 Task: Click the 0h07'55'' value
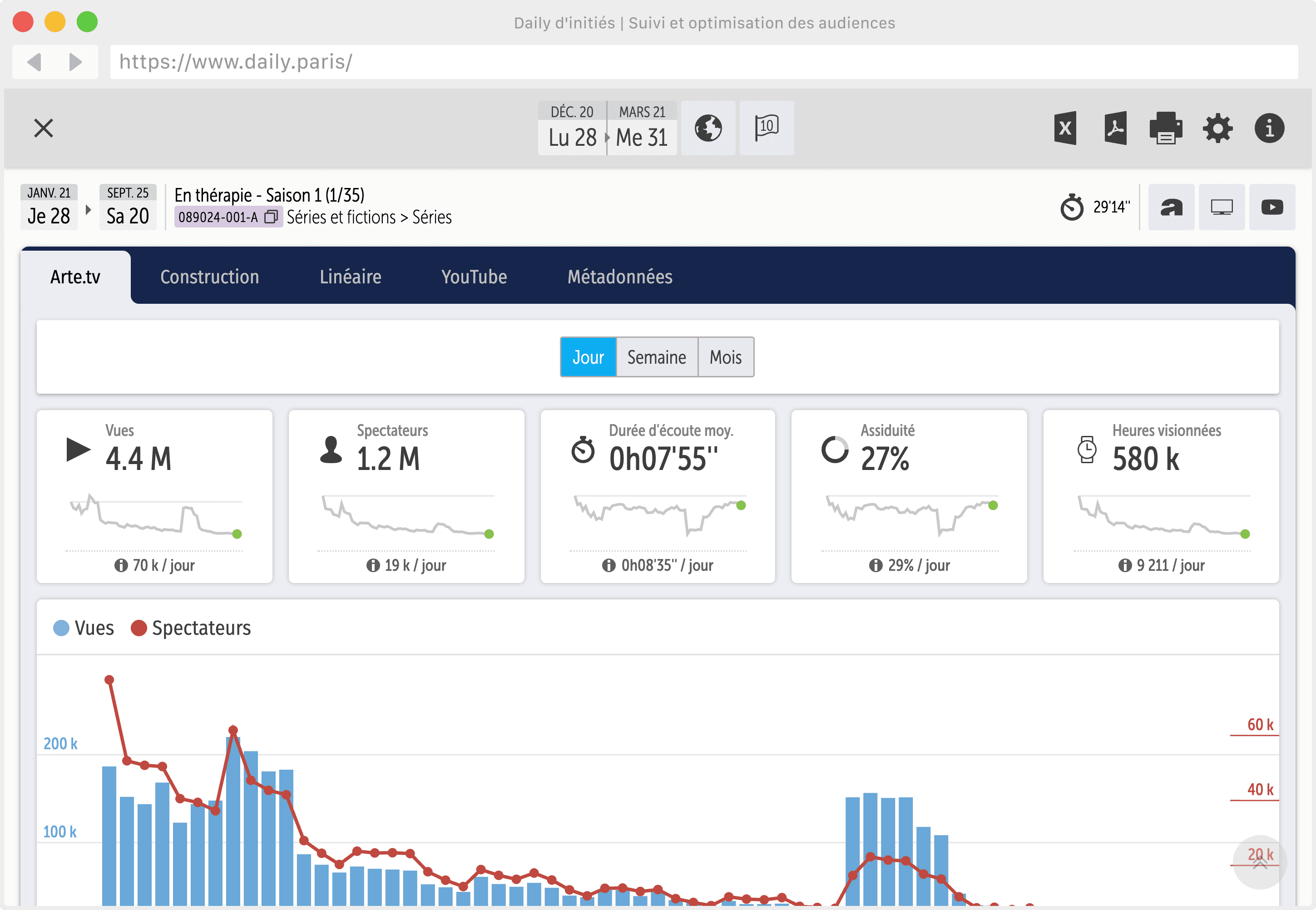click(x=664, y=459)
